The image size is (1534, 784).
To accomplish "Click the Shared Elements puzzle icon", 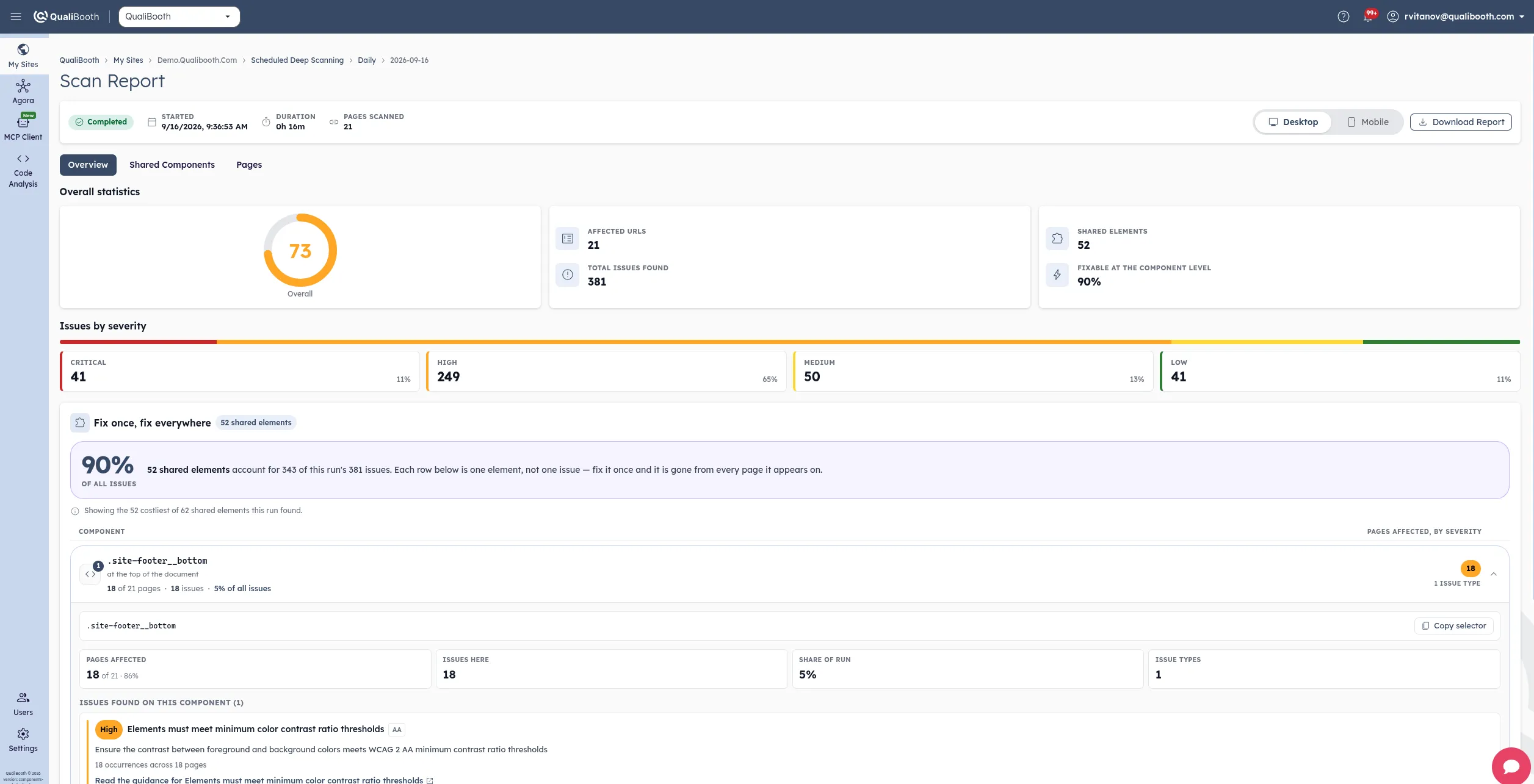I will [x=1057, y=239].
